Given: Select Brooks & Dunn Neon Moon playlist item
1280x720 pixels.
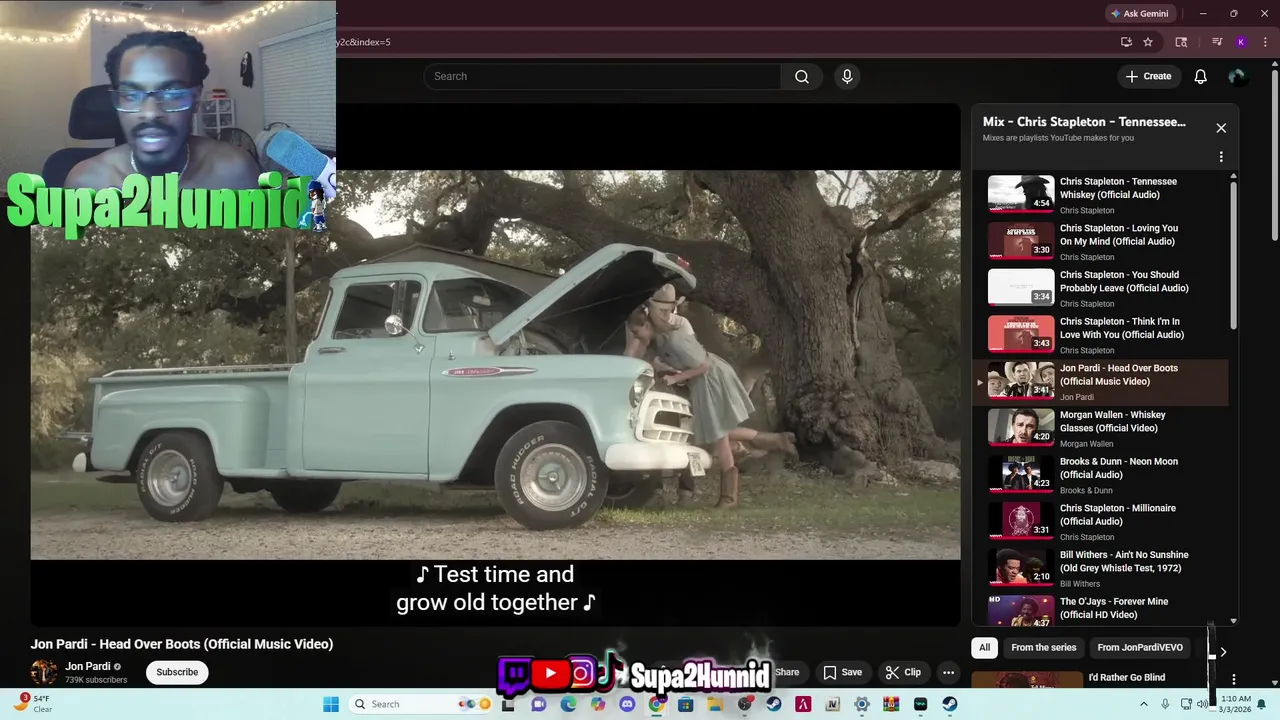Looking at the screenshot, I should [1100, 475].
